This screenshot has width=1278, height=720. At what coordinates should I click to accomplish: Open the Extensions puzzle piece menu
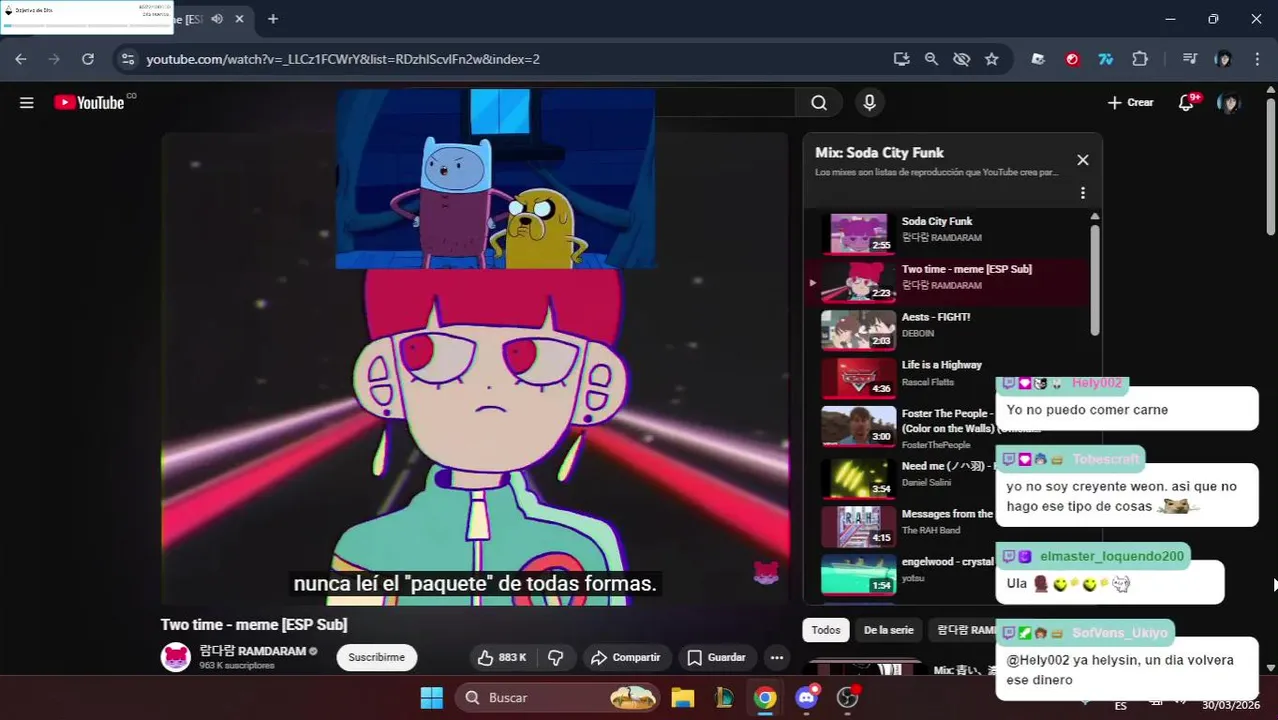(1140, 59)
